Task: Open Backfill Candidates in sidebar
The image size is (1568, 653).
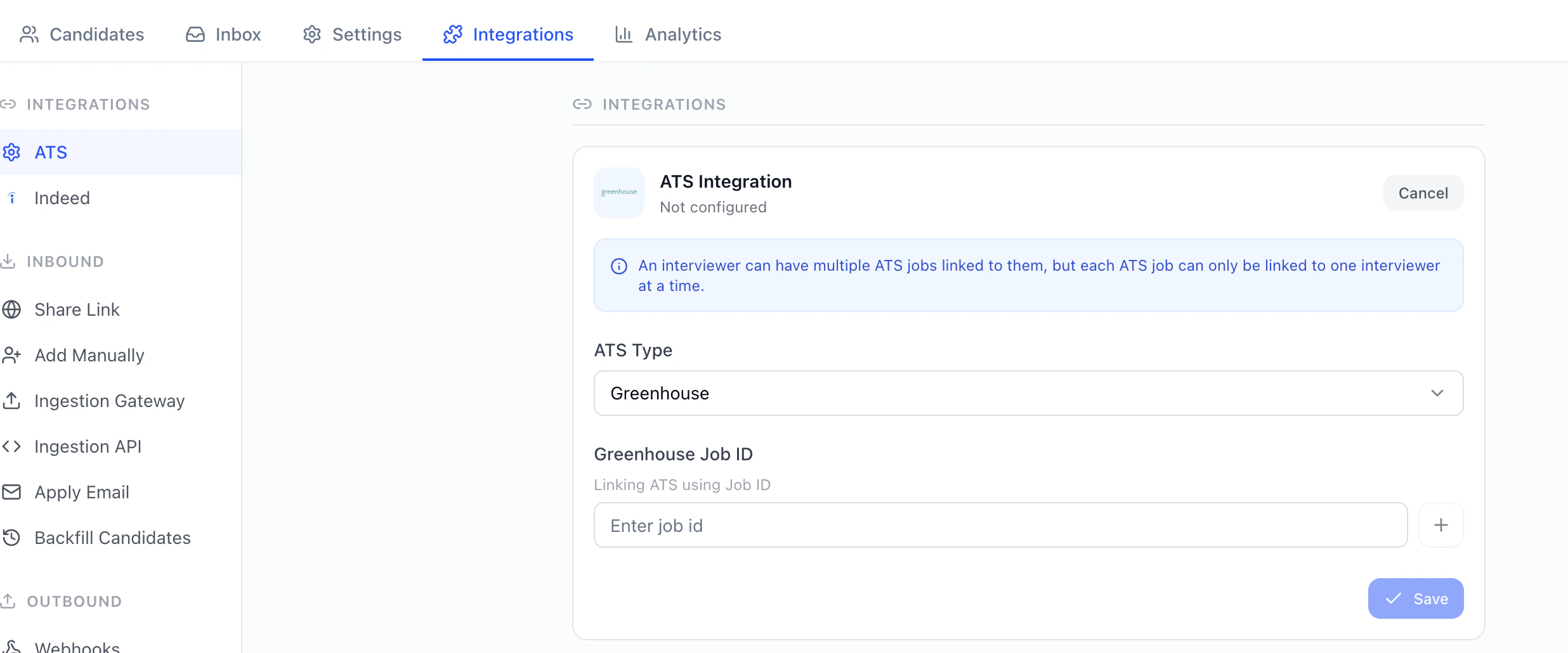Action: (x=121, y=538)
